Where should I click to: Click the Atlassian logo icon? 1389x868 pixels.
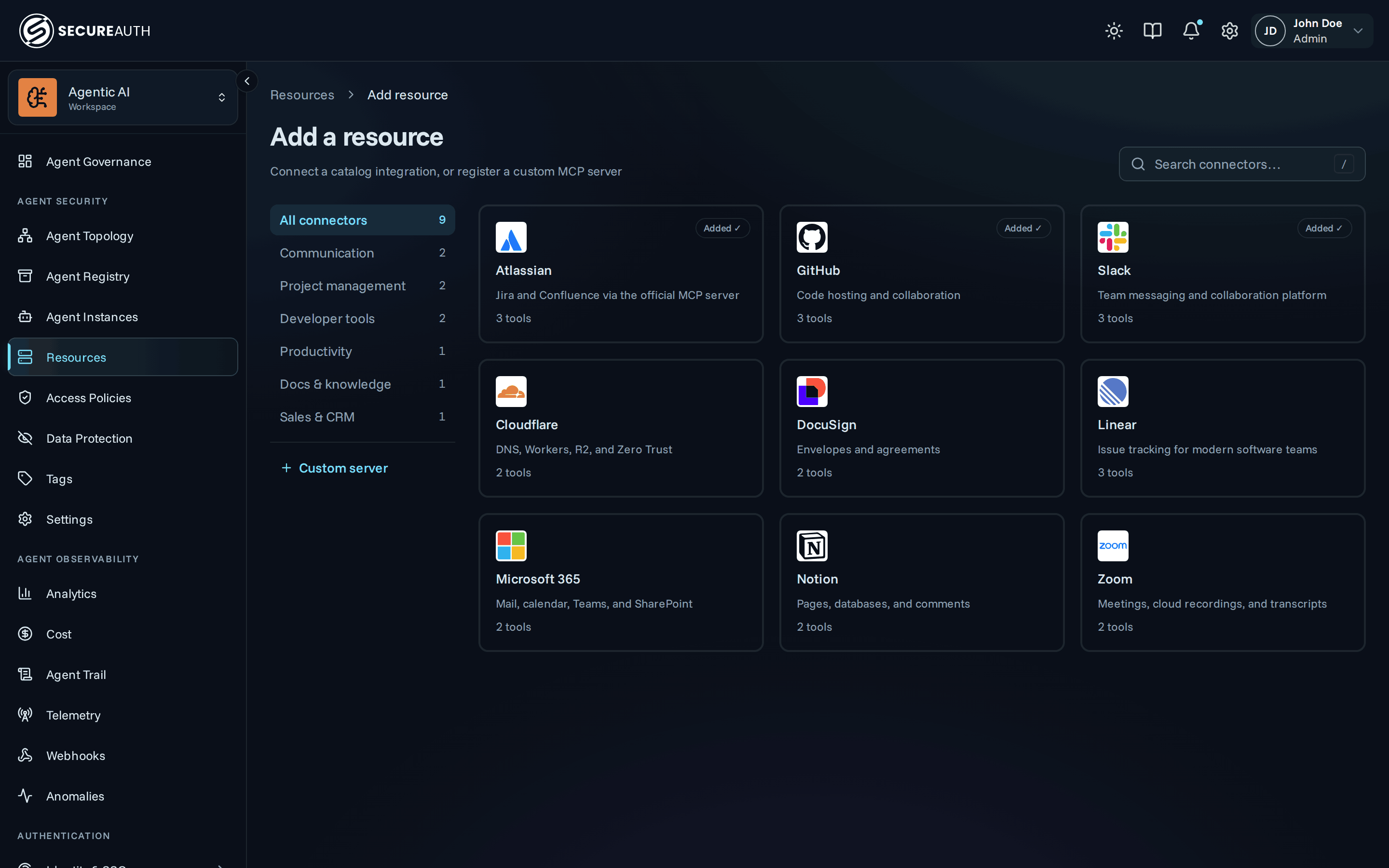pos(511,237)
